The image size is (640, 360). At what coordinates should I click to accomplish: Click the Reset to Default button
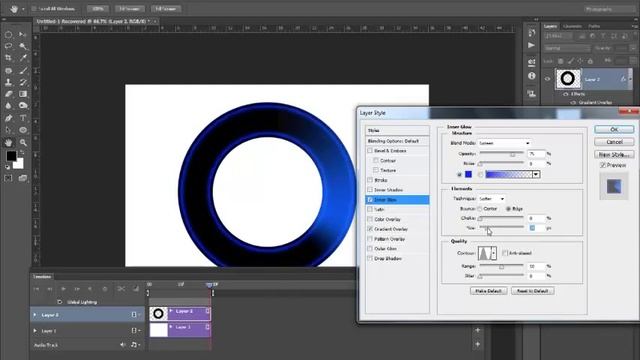pos(533,291)
